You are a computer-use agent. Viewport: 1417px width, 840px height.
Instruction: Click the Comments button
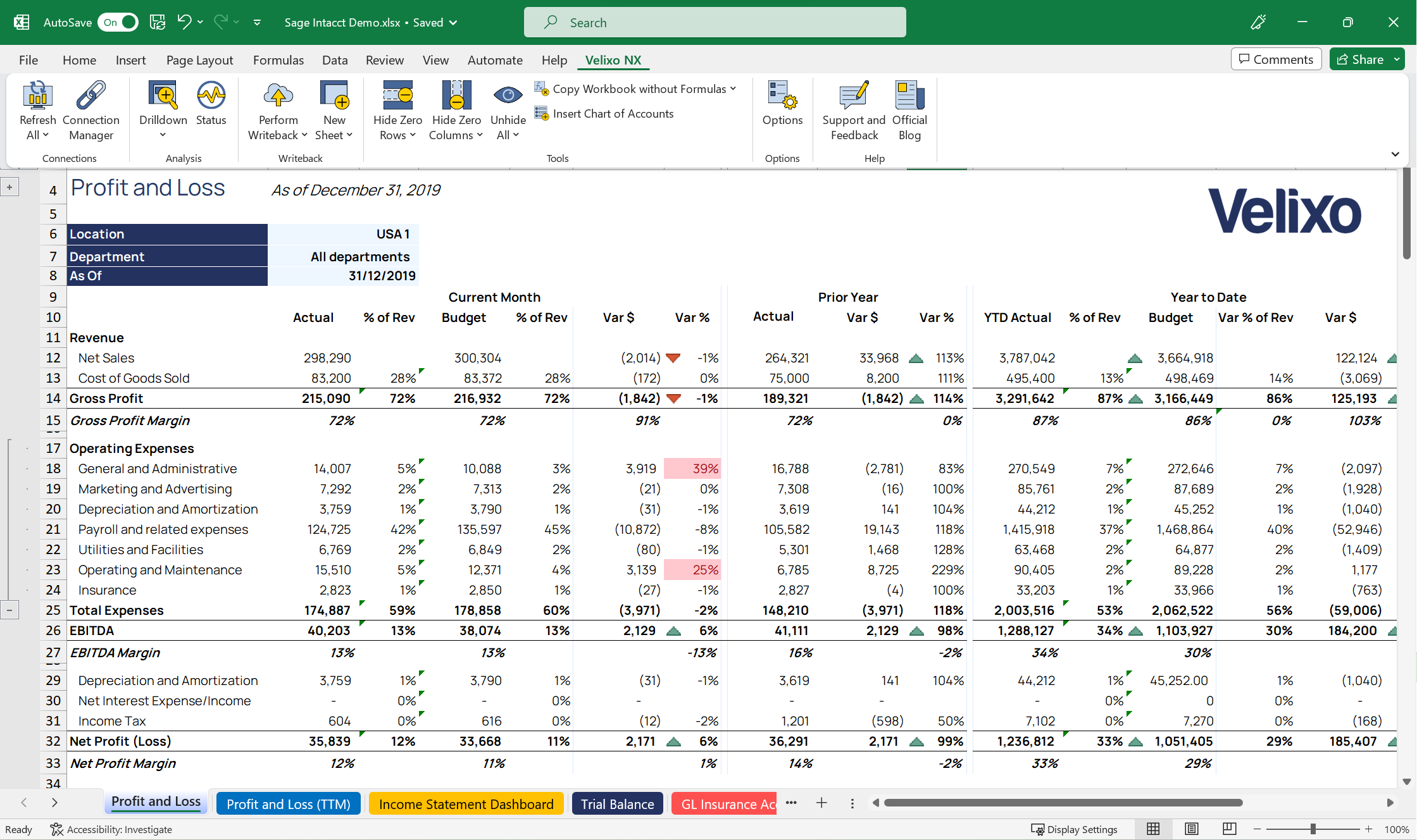click(1277, 59)
